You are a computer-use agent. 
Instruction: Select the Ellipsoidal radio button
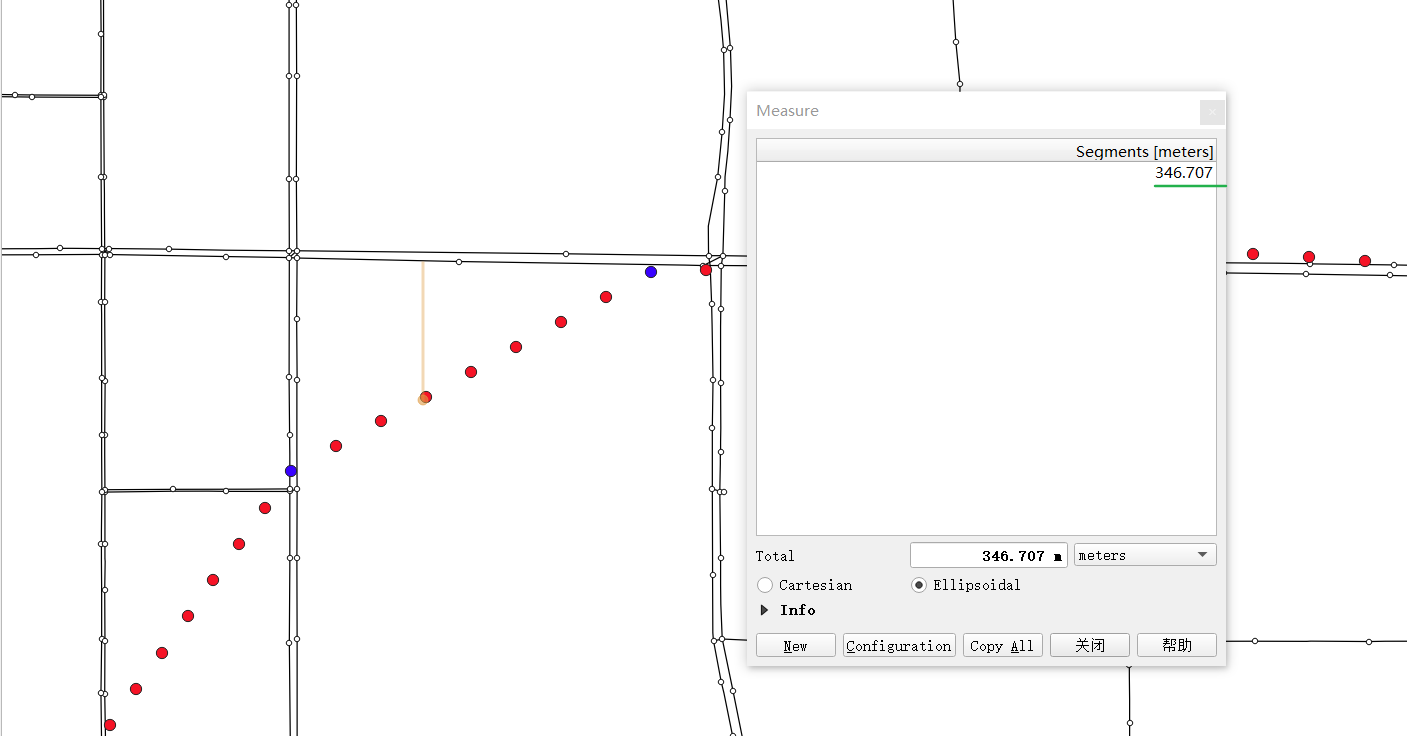919,585
